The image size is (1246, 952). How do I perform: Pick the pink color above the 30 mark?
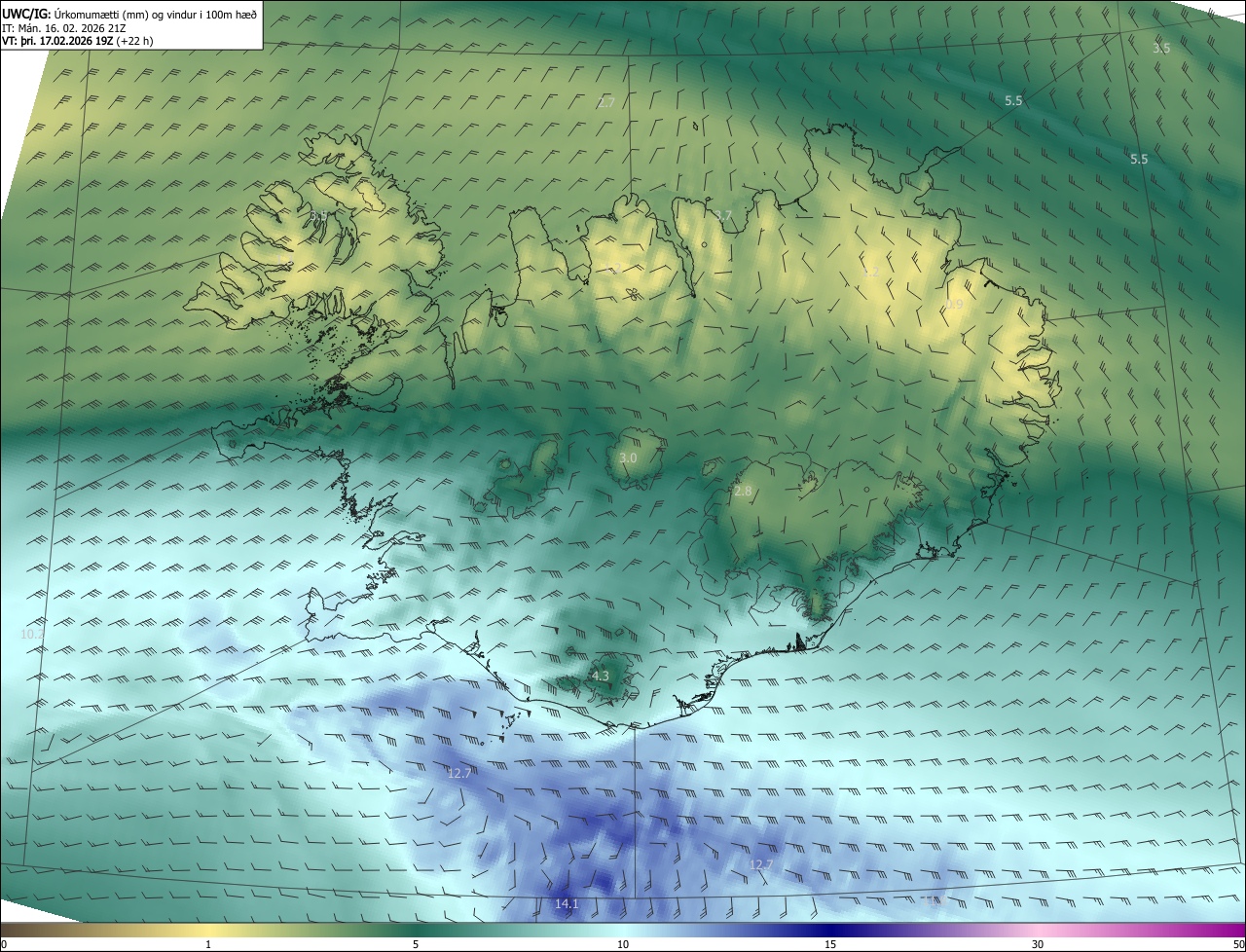pos(1038,930)
